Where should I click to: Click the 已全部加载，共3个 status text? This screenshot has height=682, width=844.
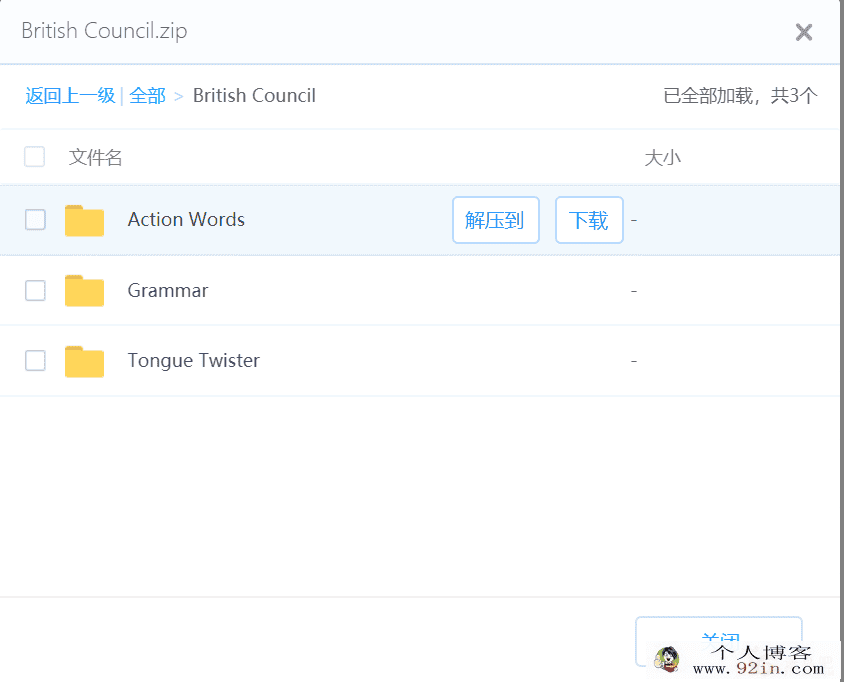coord(740,96)
